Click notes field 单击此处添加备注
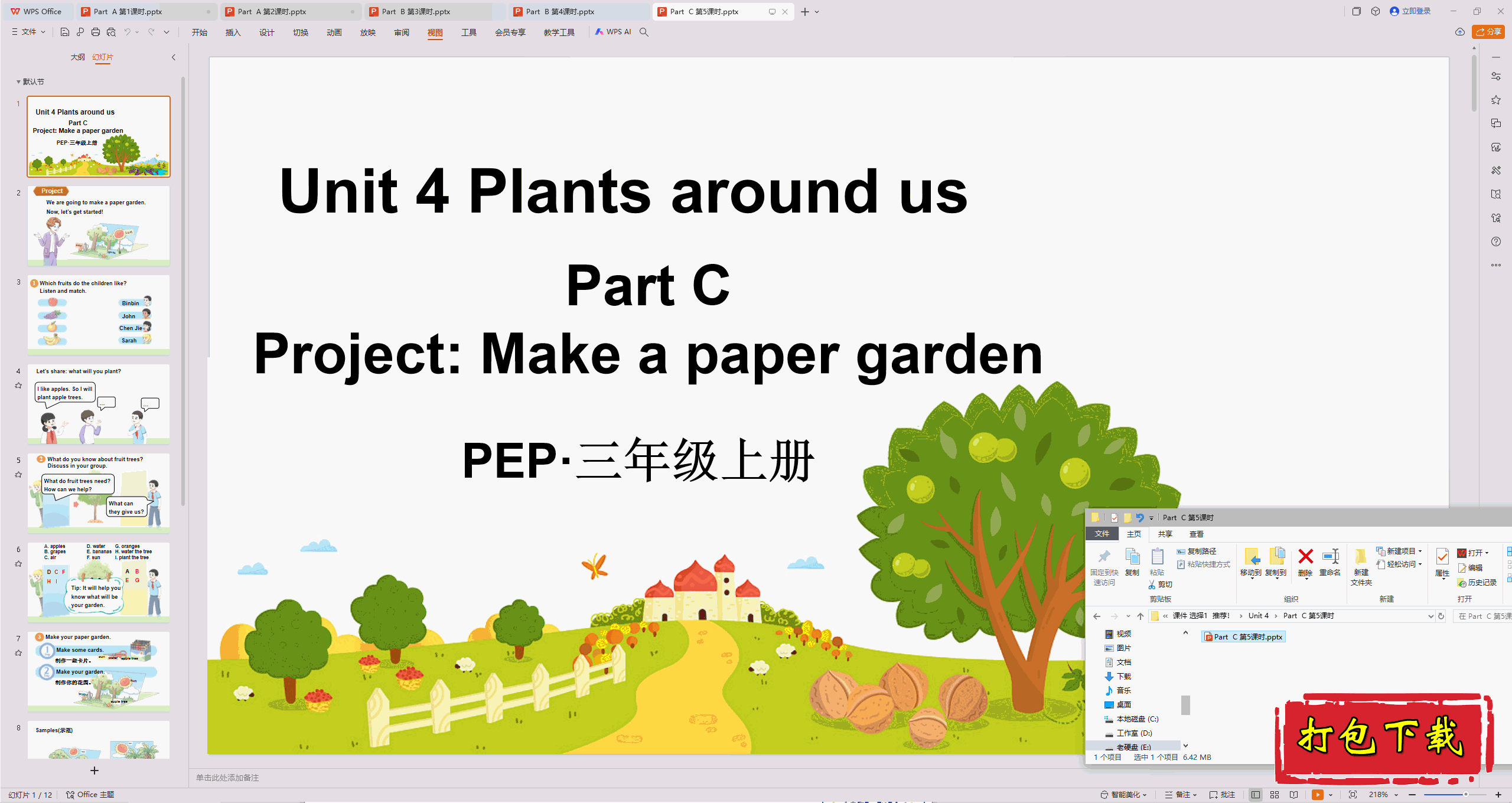 pos(227,778)
